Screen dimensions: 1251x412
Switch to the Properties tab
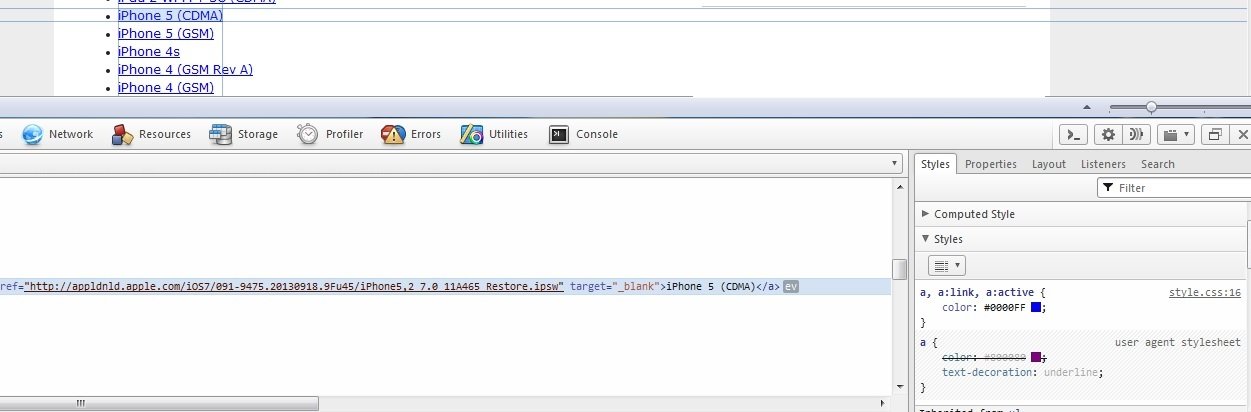click(991, 164)
